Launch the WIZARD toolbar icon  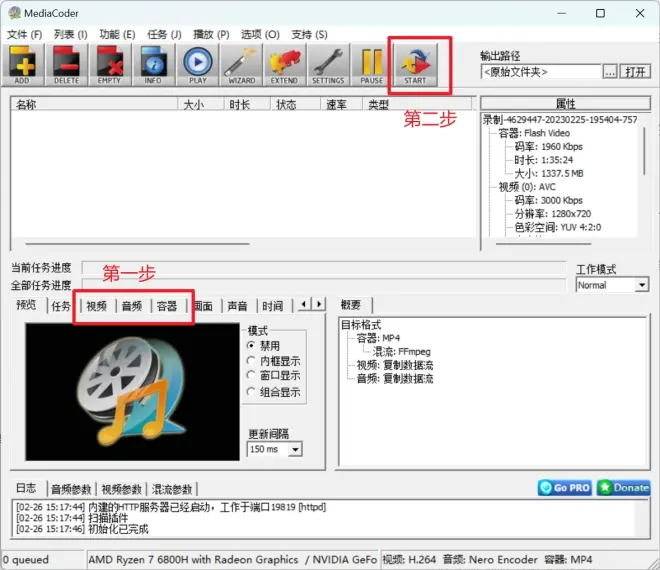241,65
